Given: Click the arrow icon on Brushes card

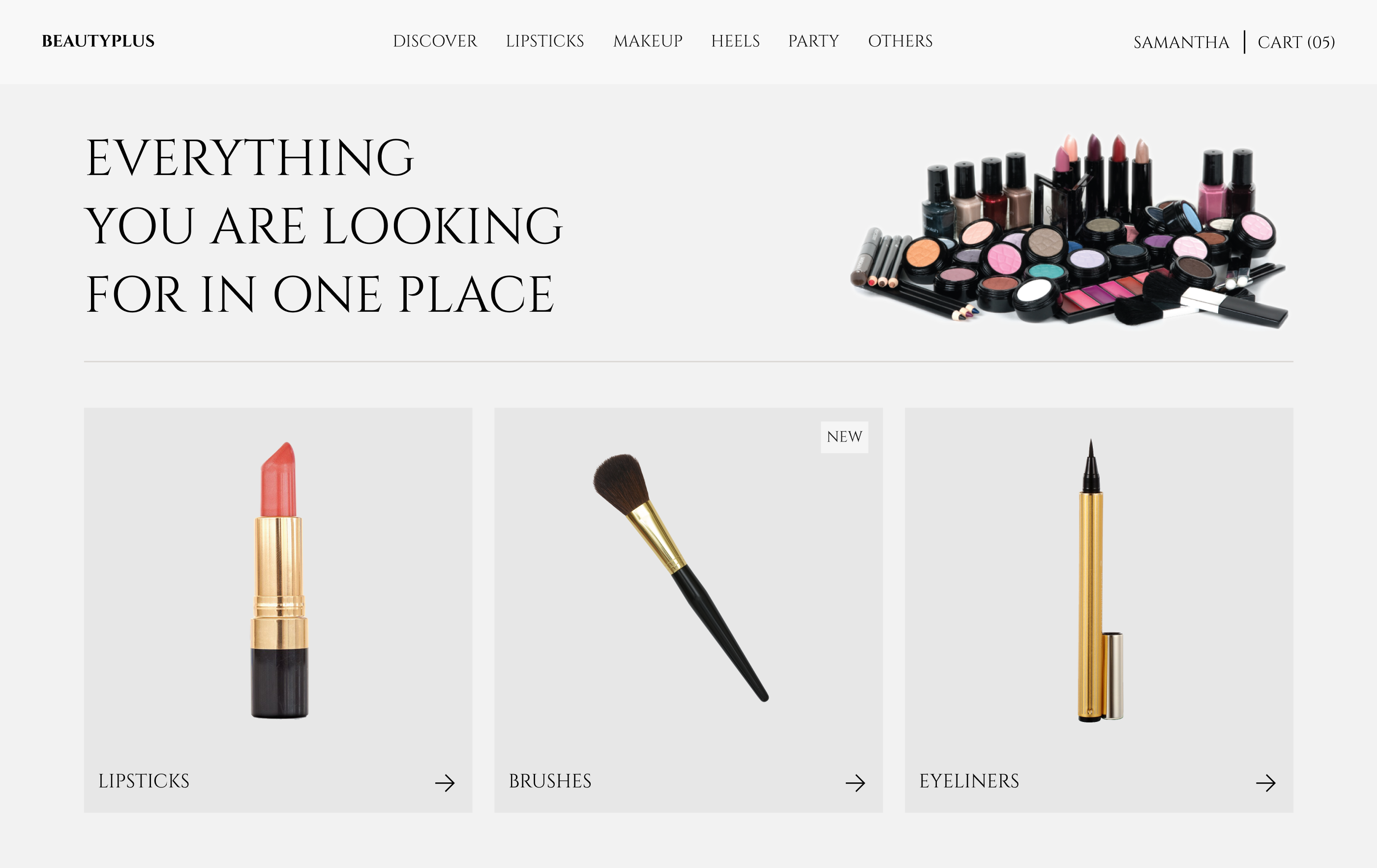Looking at the screenshot, I should click(856, 783).
